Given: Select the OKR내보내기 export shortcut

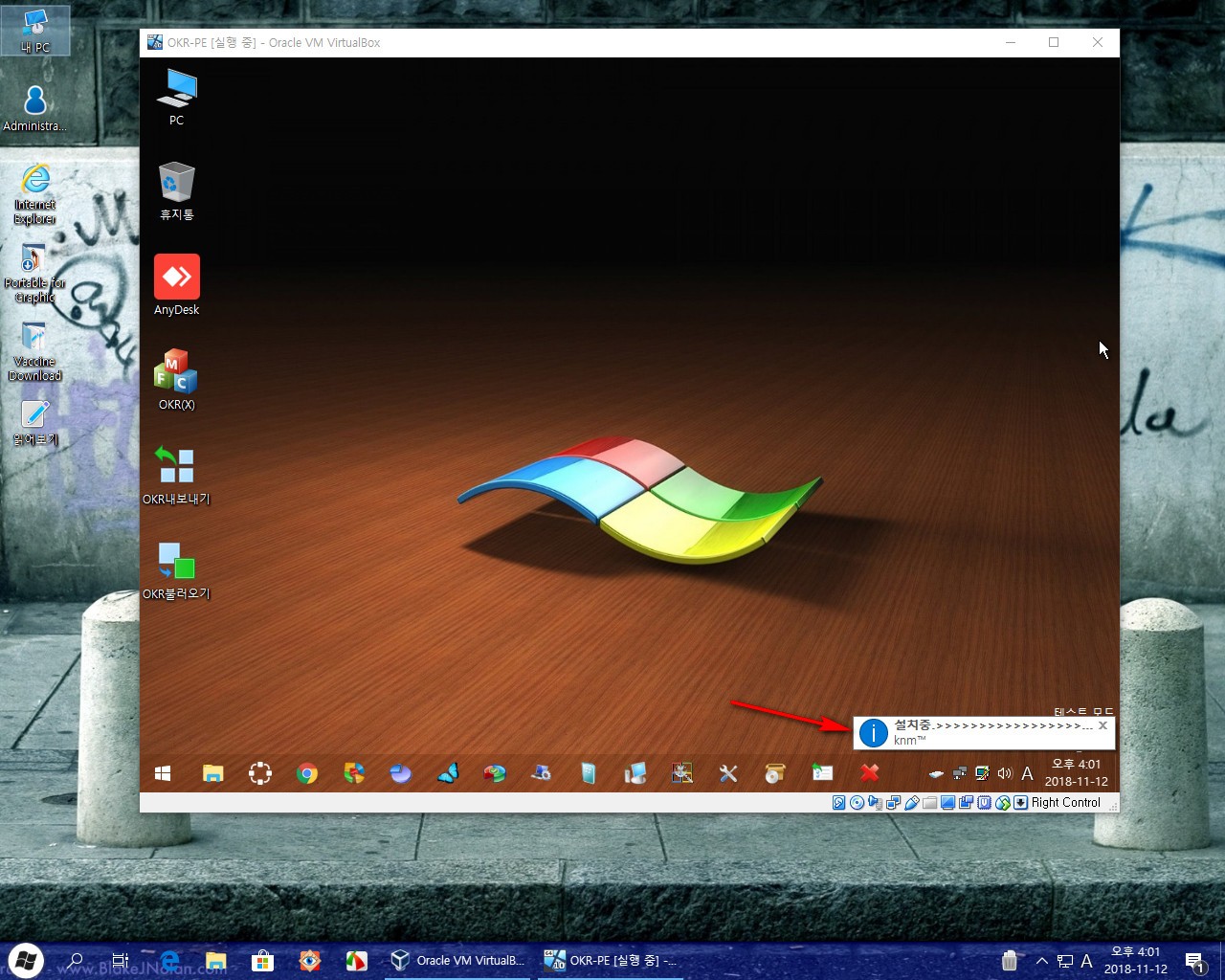Looking at the screenshot, I should point(176,475).
